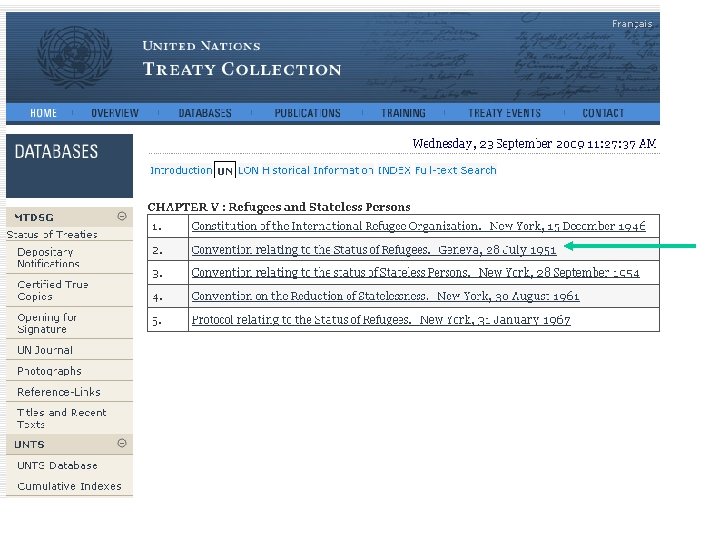Click the UNTS section header text
Screen dimensions: 720x540
[x=29, y=444]
